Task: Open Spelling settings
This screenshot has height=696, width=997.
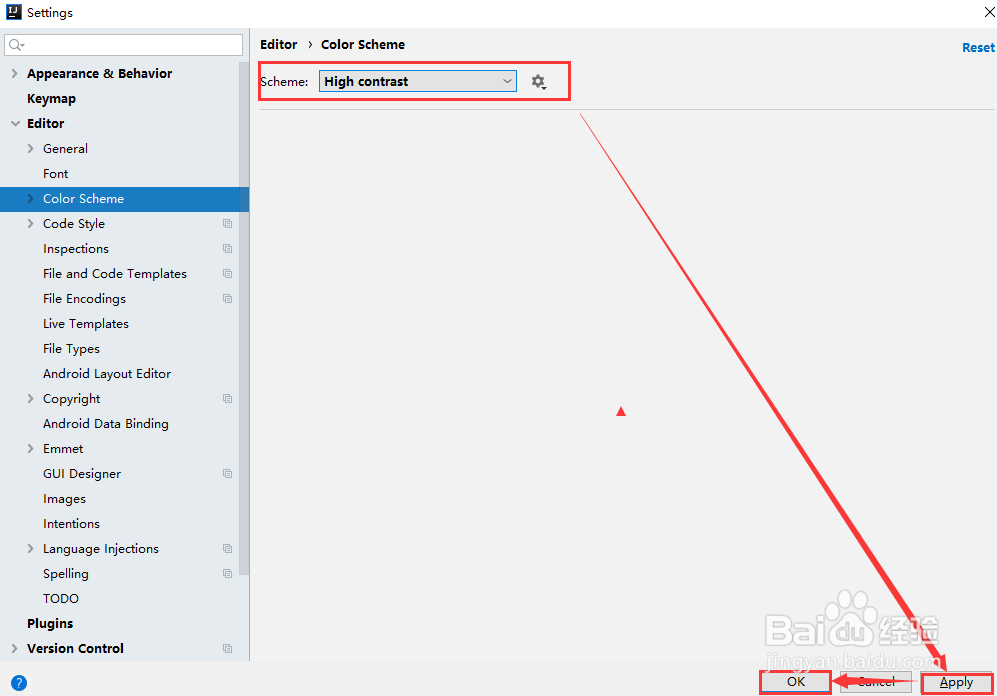Action: coord(65,573)
